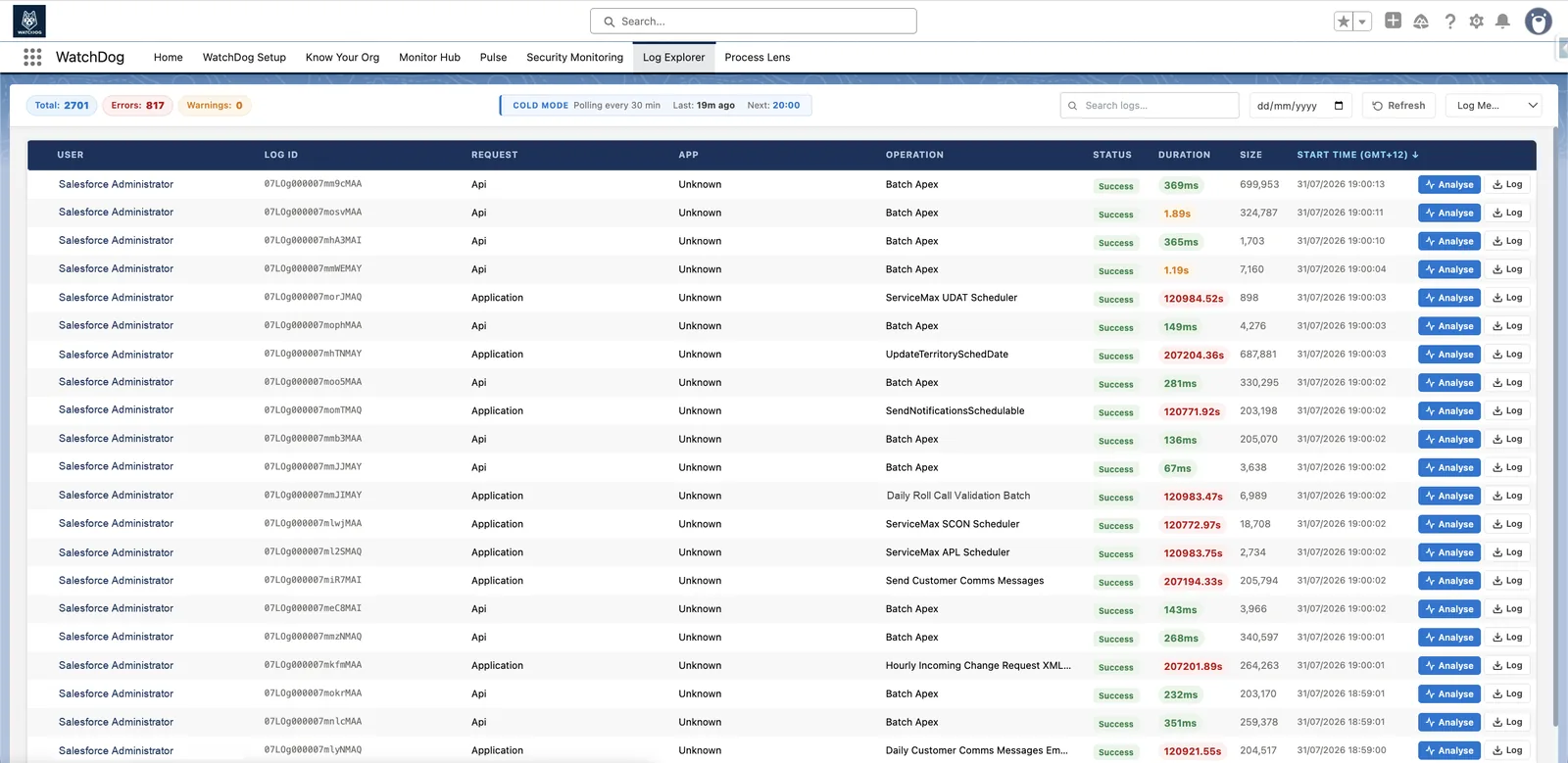Switch to the Monitor Hub tab
Viewport: 1568px width, 763px height.
(429, 57)
